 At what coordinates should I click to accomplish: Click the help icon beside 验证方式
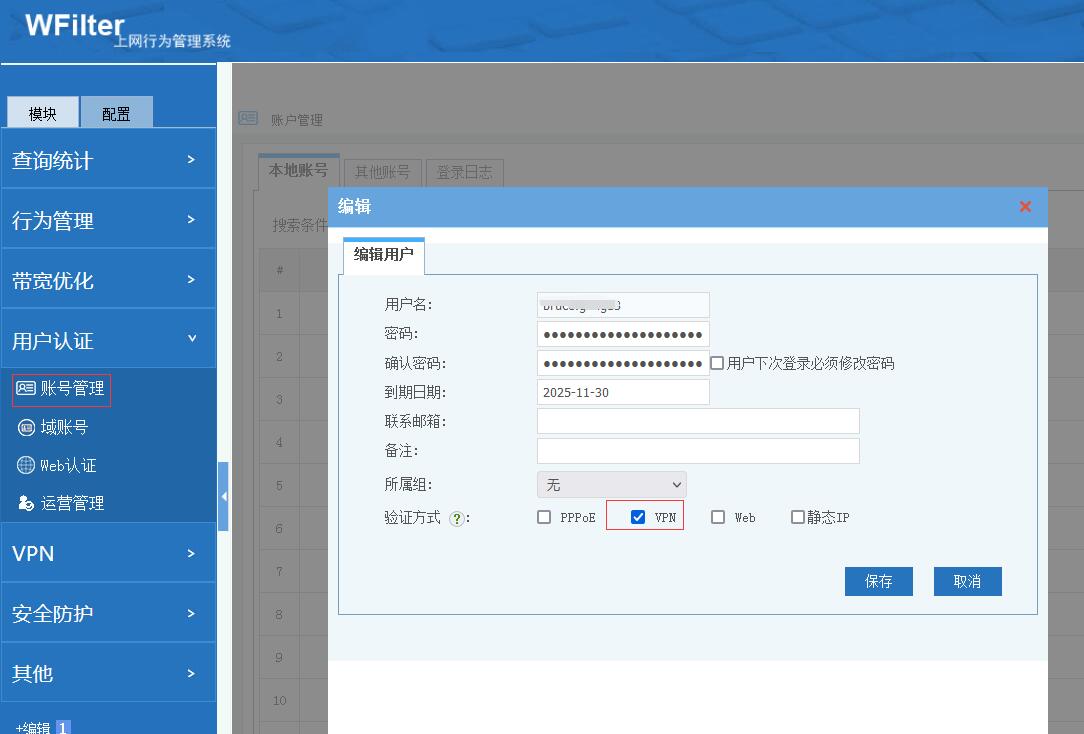click(x=456, y=518)
